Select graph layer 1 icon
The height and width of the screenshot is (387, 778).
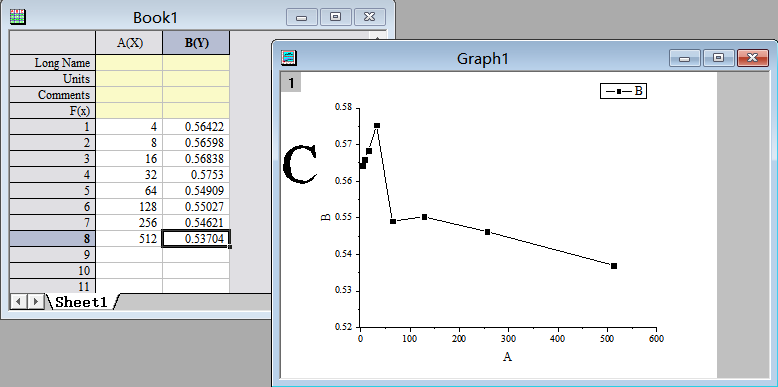[x=291, y=83]
